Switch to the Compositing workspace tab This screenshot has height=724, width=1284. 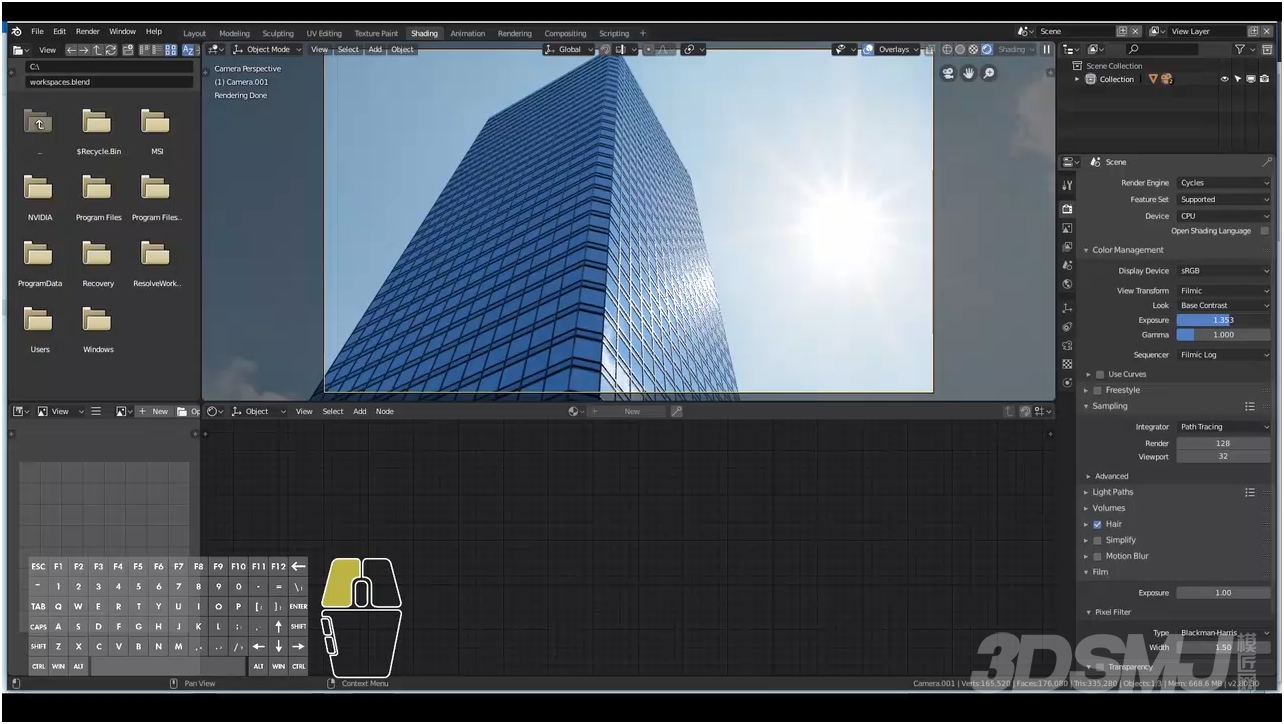(565, 33)
